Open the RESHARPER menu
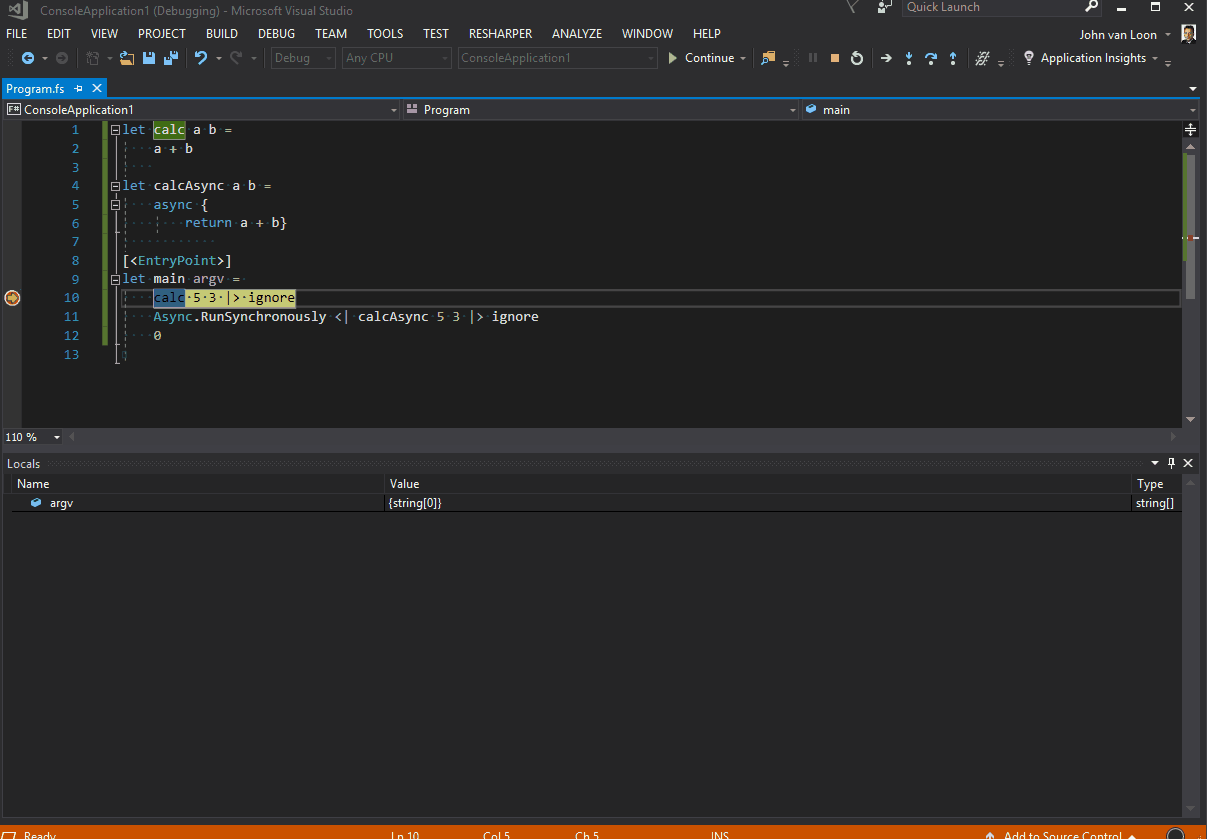This screenshot has width=1207, height=839. (500, 33)
